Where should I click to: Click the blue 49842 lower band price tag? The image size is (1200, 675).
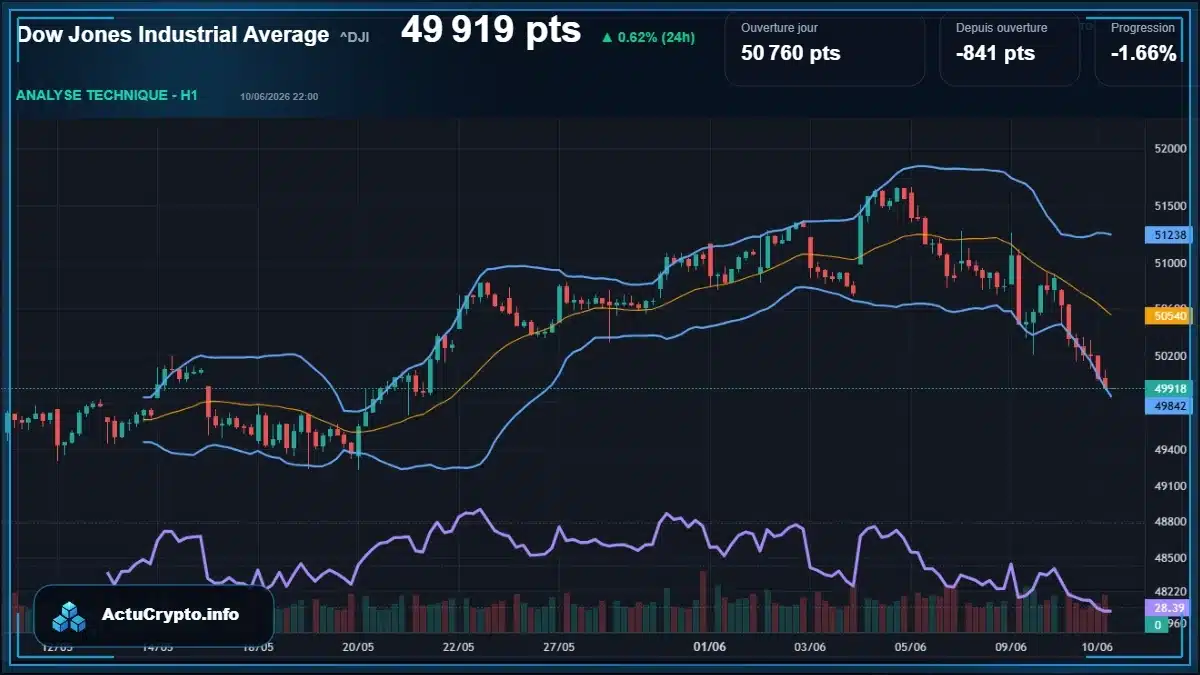(1169, 405)
